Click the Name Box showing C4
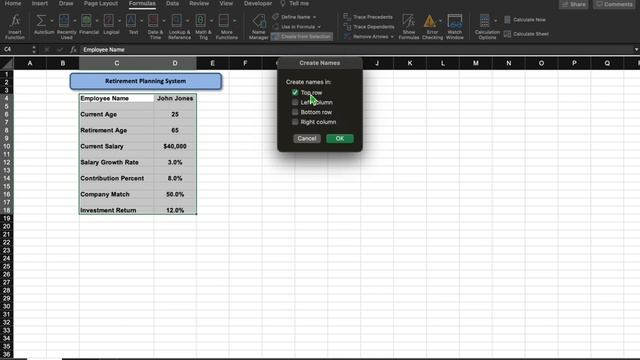The image size is (640, 360). pyautogui.click(x=16, y=49)
